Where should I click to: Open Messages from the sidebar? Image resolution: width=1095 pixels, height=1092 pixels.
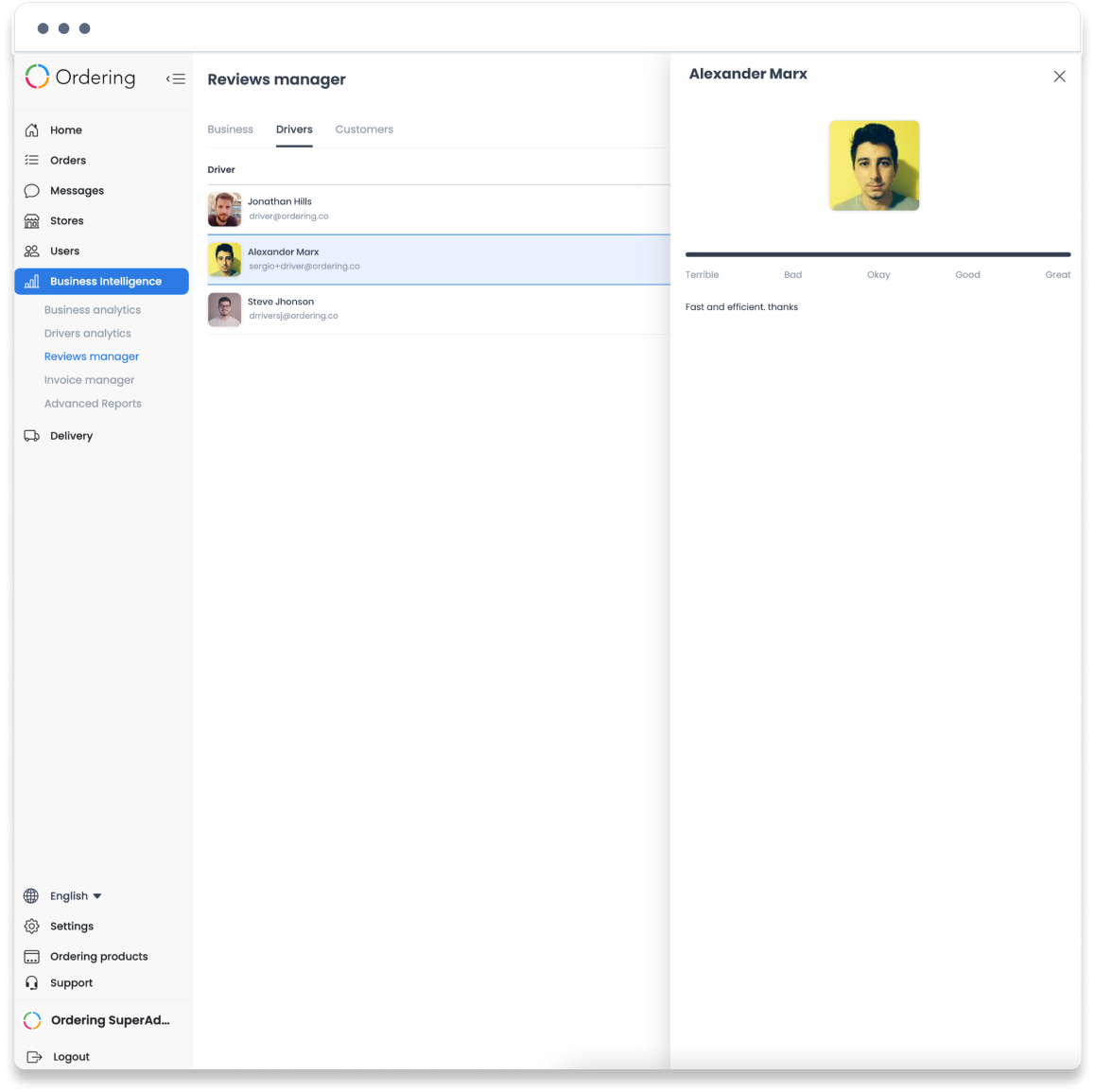coord(77,191)
